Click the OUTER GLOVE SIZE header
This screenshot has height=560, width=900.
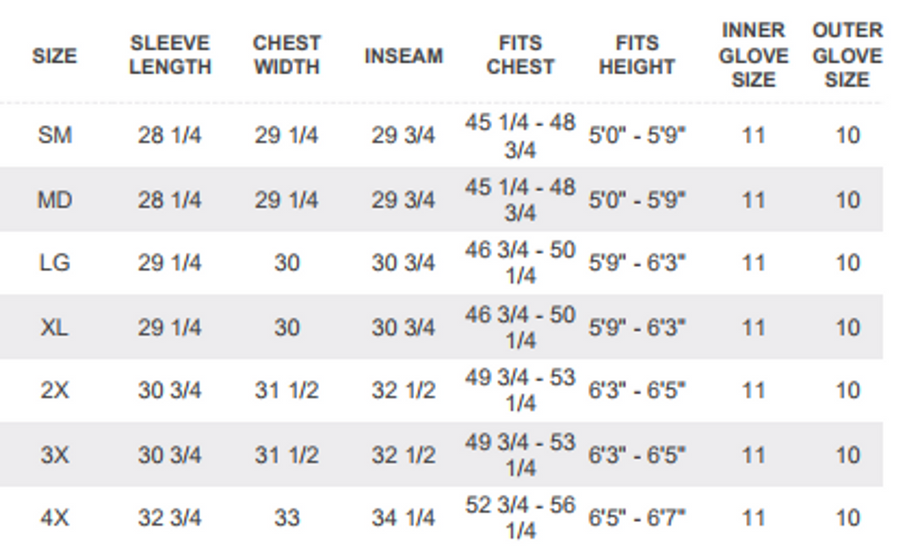847,55
